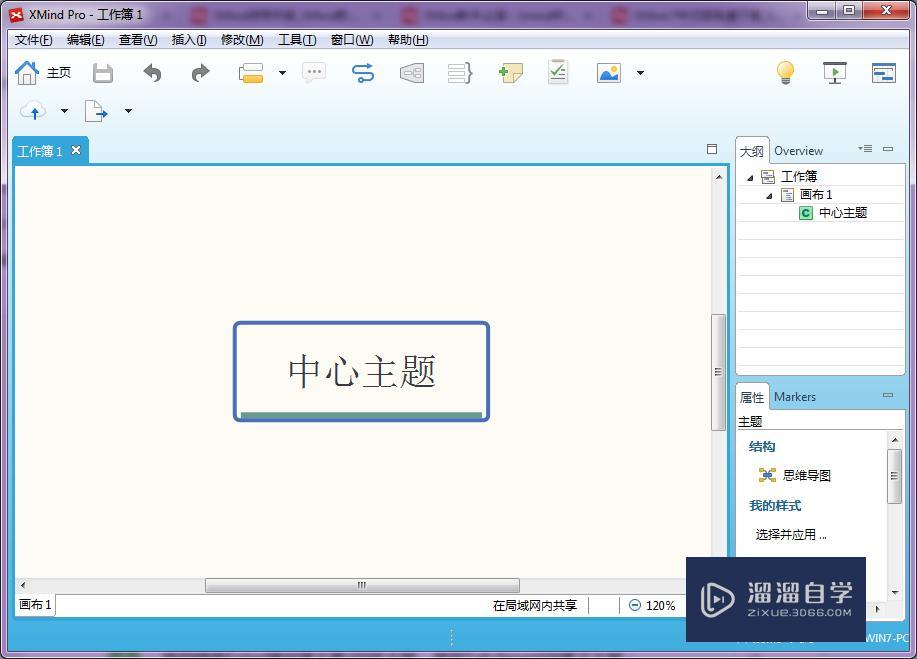Open the Home page icon
This screenshot has height=659, width=917.
[26, 73]
